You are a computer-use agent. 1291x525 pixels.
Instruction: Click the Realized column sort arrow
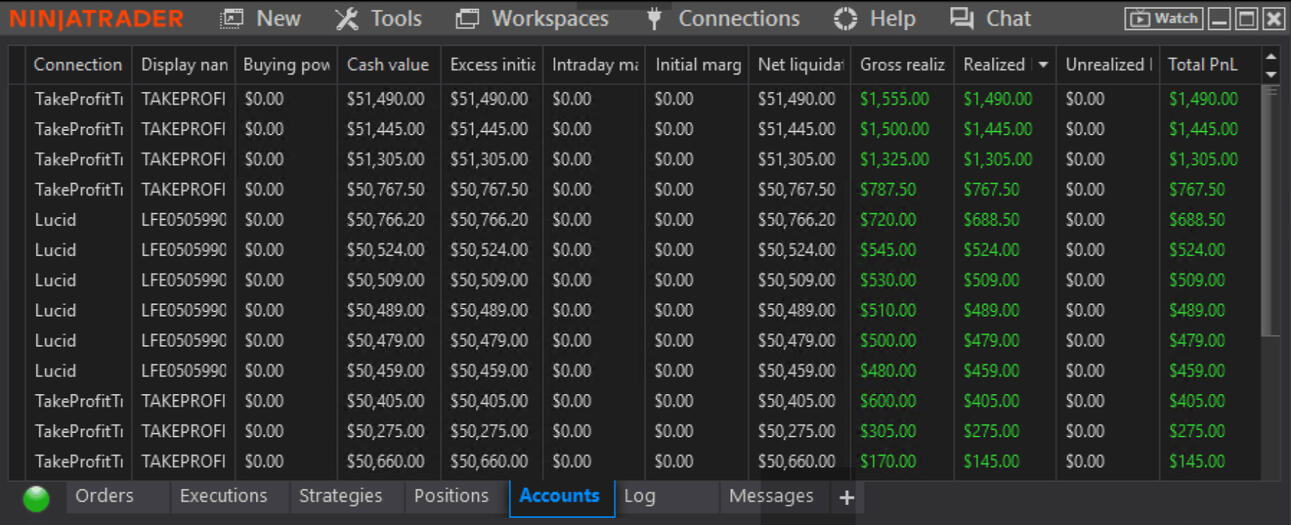(x=1043, y=65)
